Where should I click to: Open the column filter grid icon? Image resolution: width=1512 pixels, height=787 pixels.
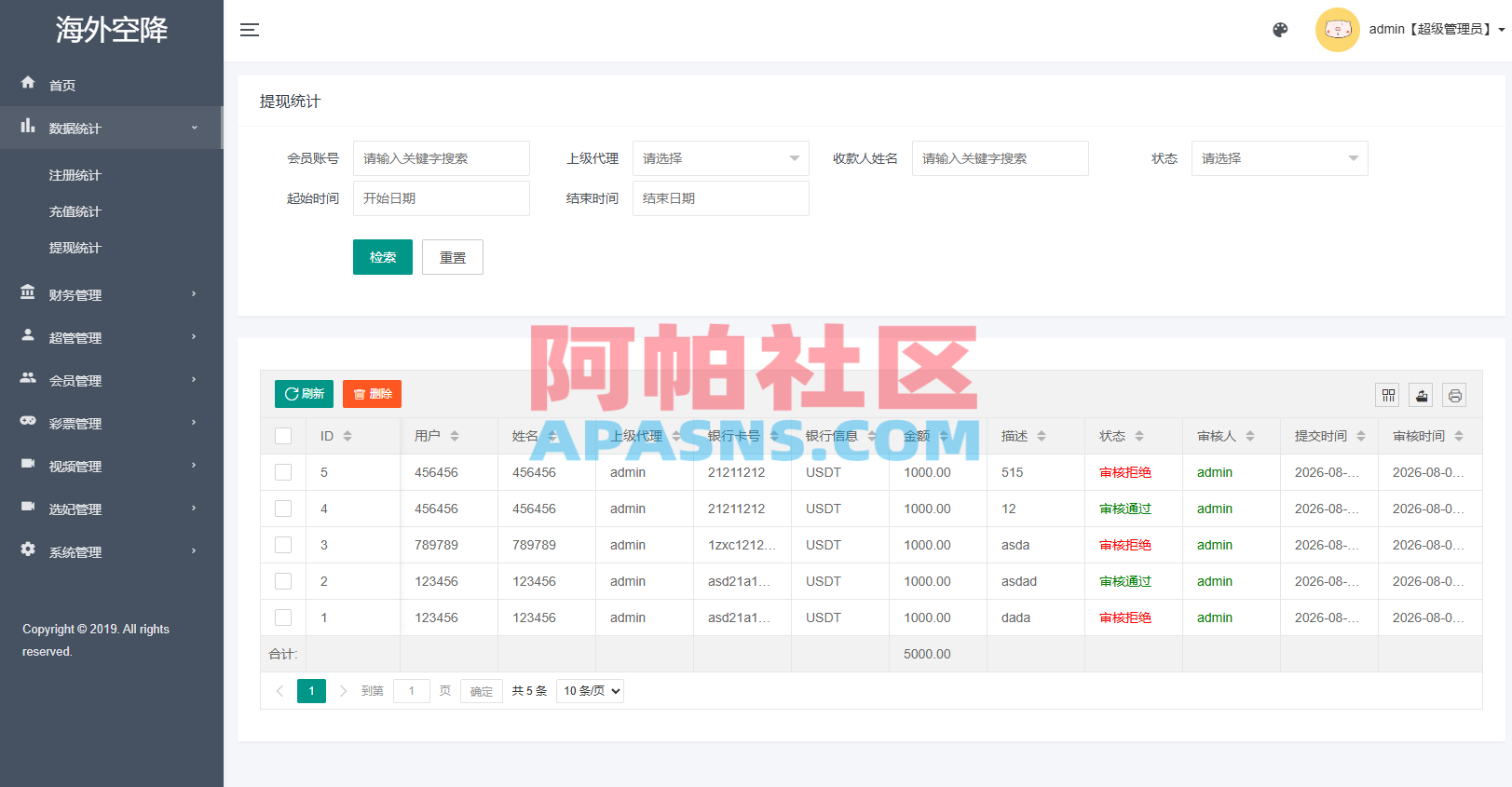(1388, 395)
